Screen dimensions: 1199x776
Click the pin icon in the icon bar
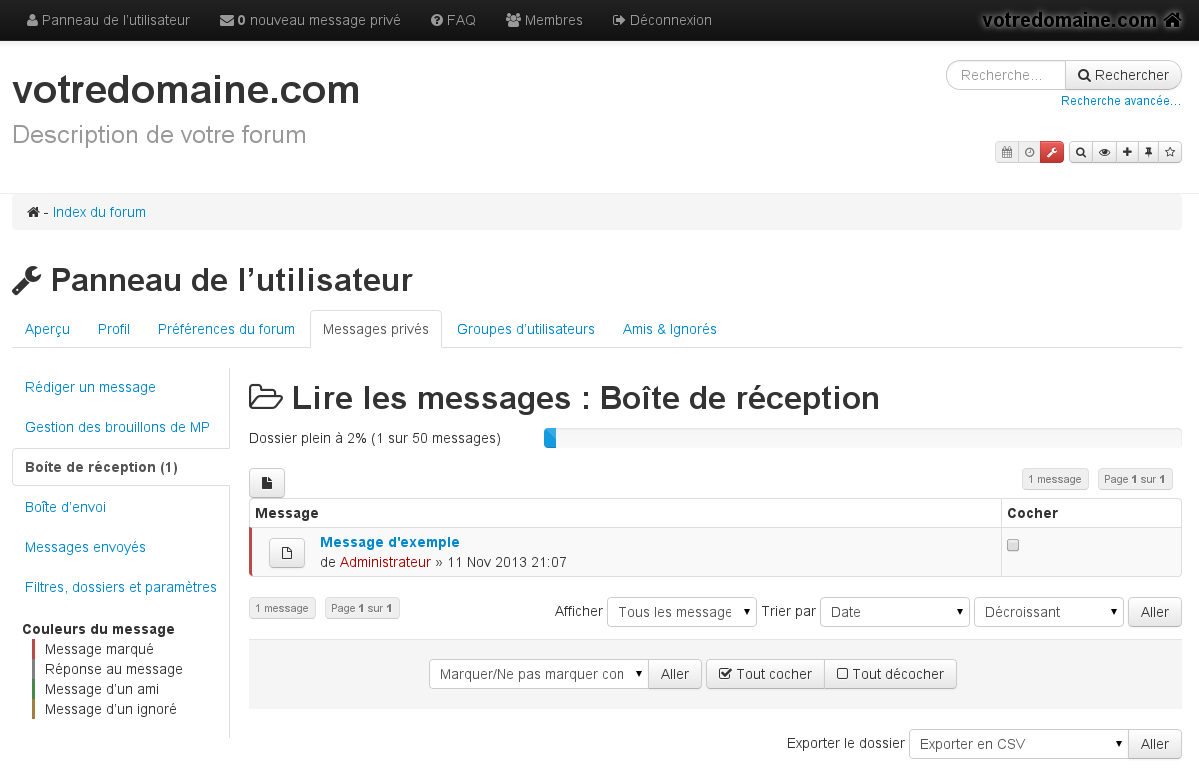point(1149,152)
